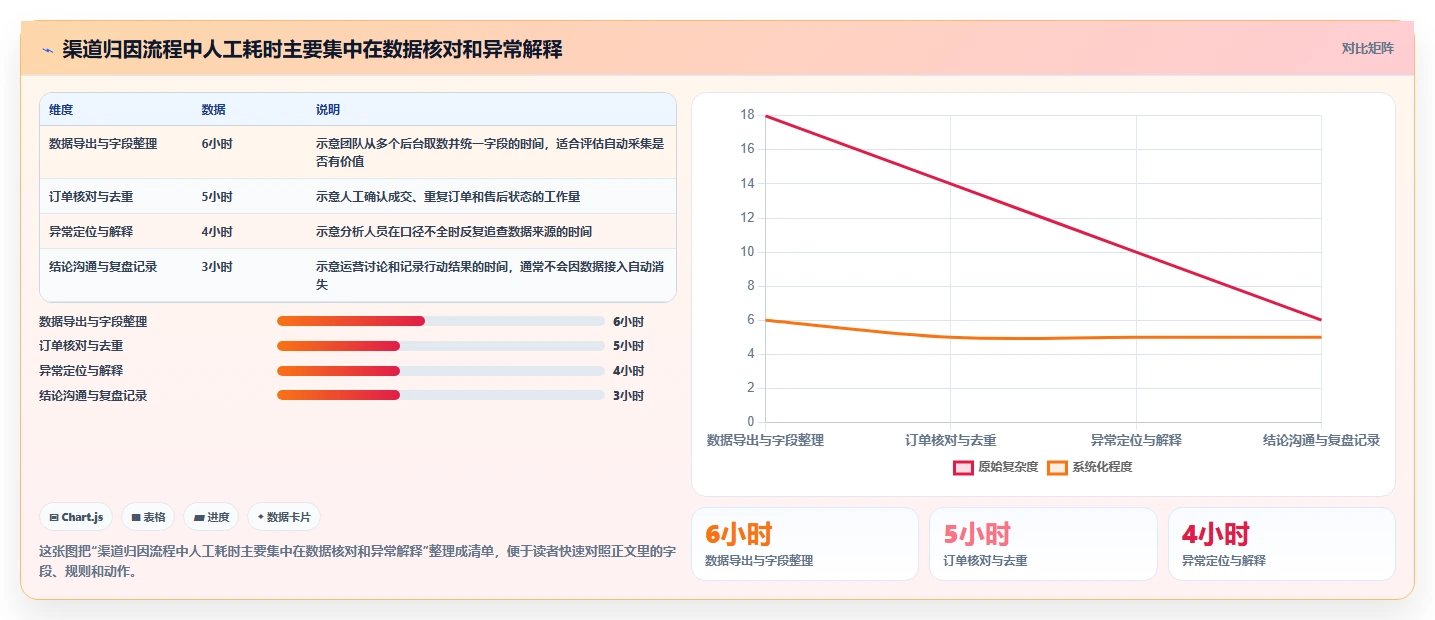Open the 4小时 异常定位与解释 stat card
This screenshot has height=620, width=1435.
pyautogui.click(x=1282, y=544)
